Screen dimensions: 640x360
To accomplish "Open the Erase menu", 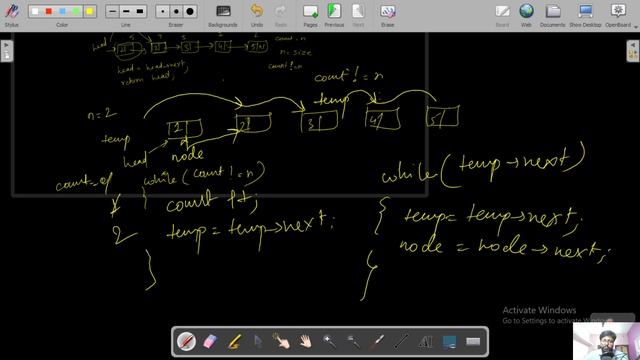I will coord(387,15).
